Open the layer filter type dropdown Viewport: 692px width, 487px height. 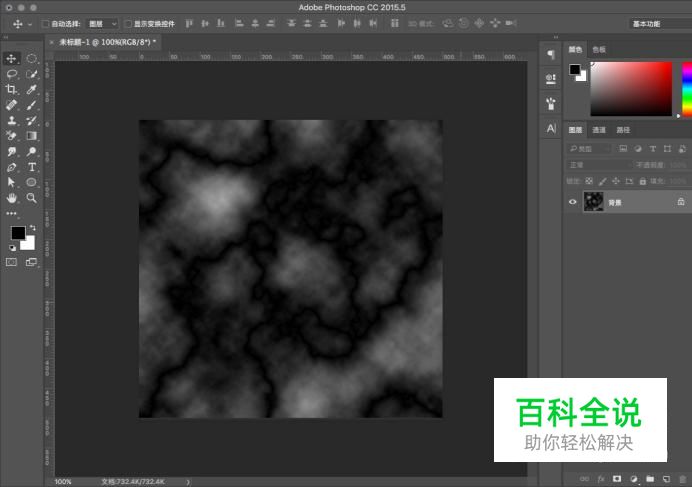(589, 149)
